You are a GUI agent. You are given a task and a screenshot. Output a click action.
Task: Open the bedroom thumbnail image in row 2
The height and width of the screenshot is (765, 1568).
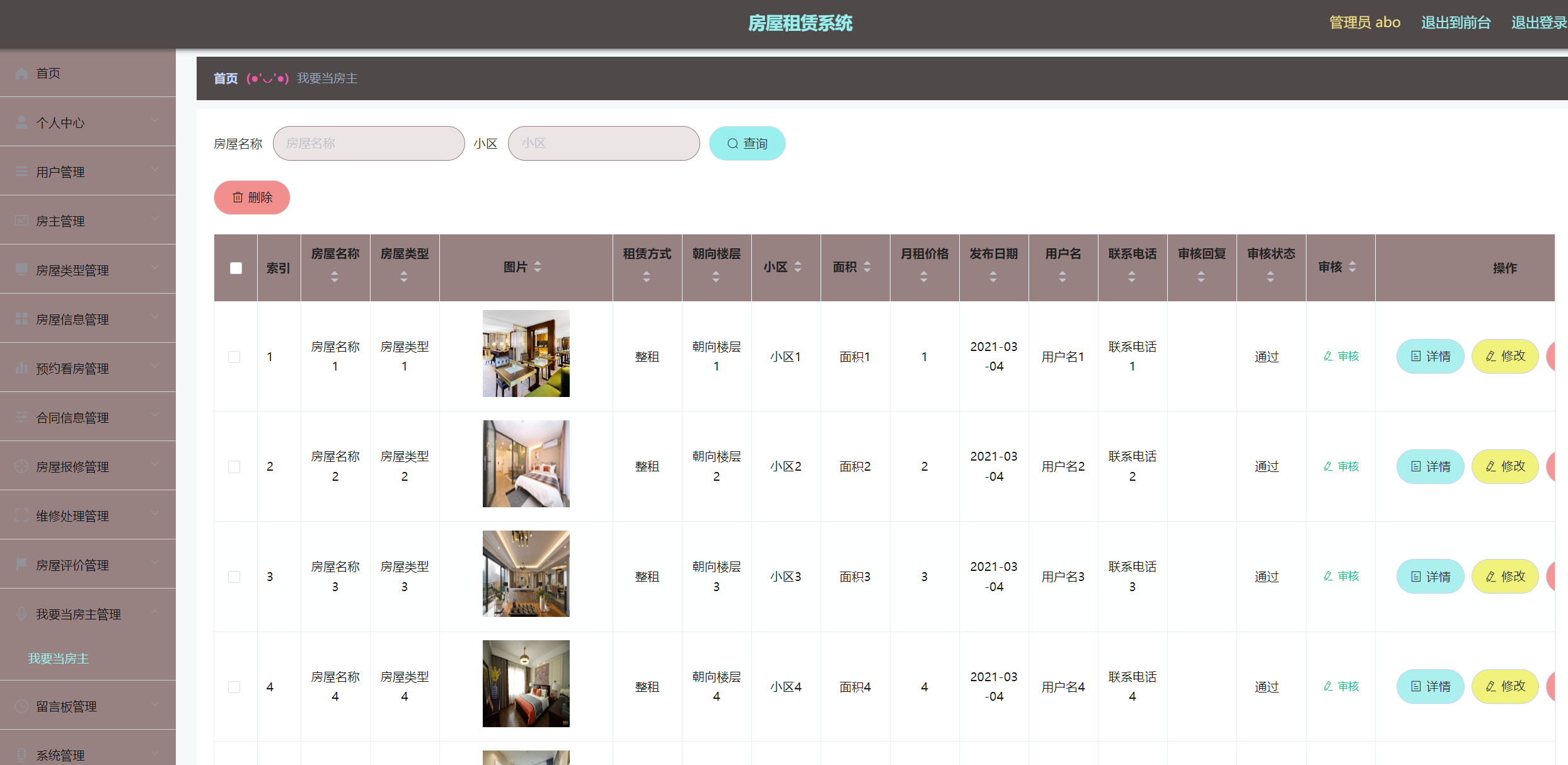526,464
